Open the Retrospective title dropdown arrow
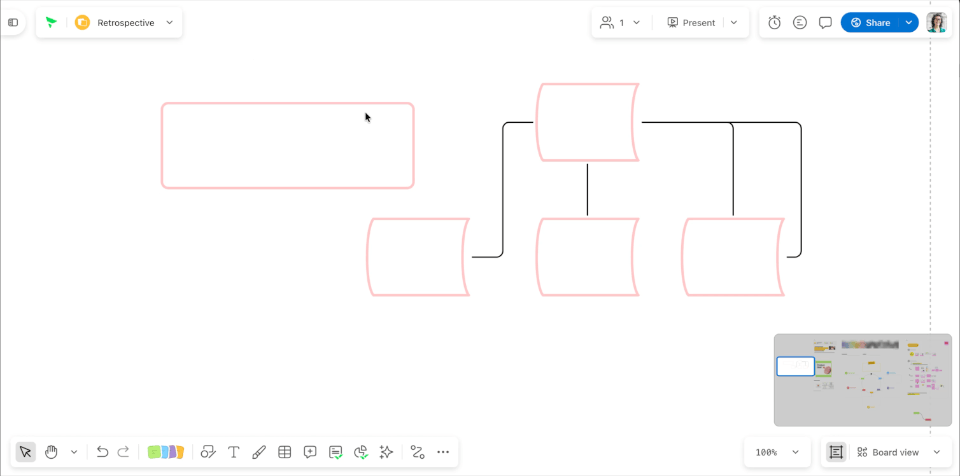Image resolution: width=960 pixels, height=476 pixels. click(170, 23)
